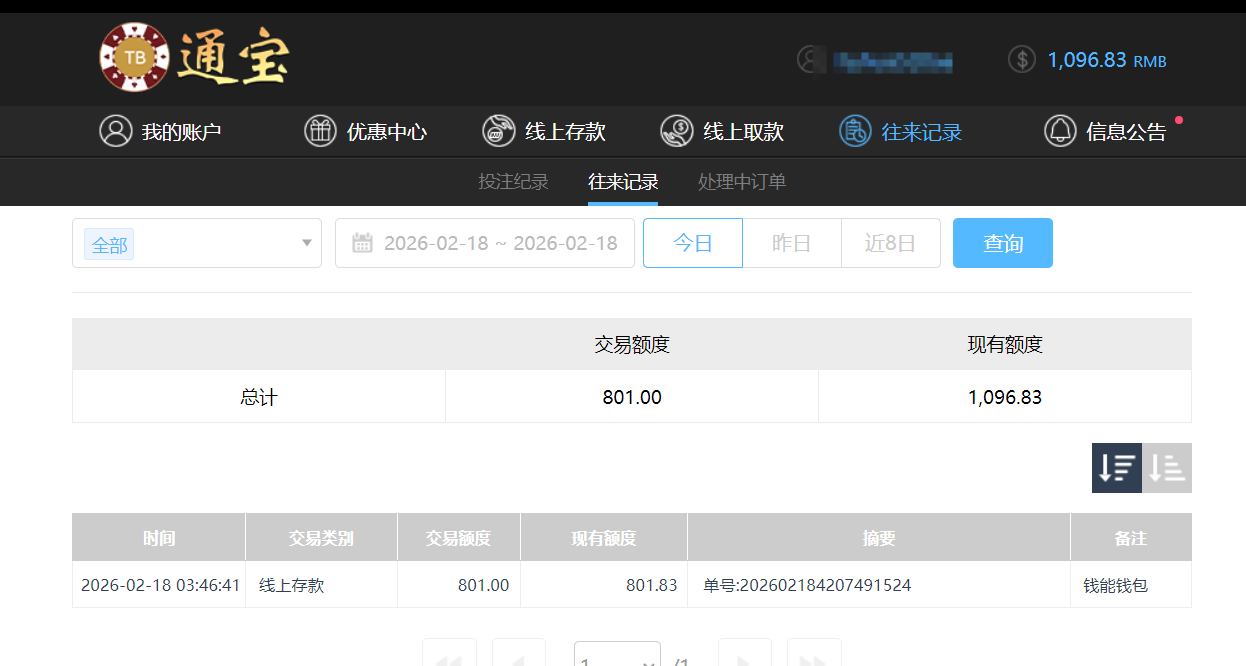Toggle sort order to descending
Viewport: 1246px width, 666px height.
(x=1116, y=467)
